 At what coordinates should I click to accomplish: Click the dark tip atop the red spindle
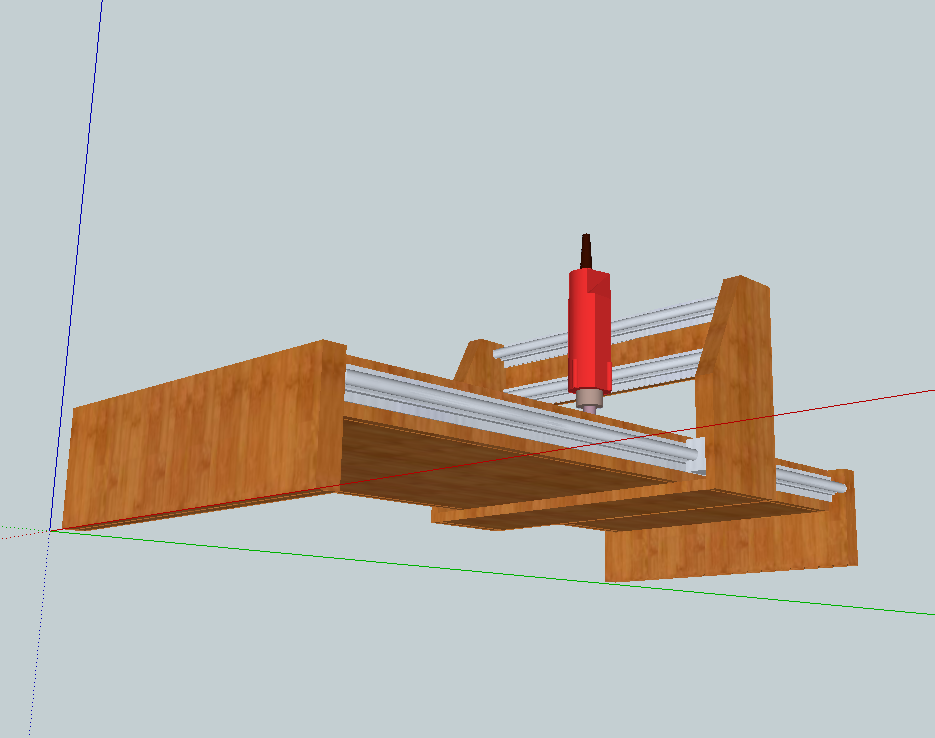[x=586, y=251]
